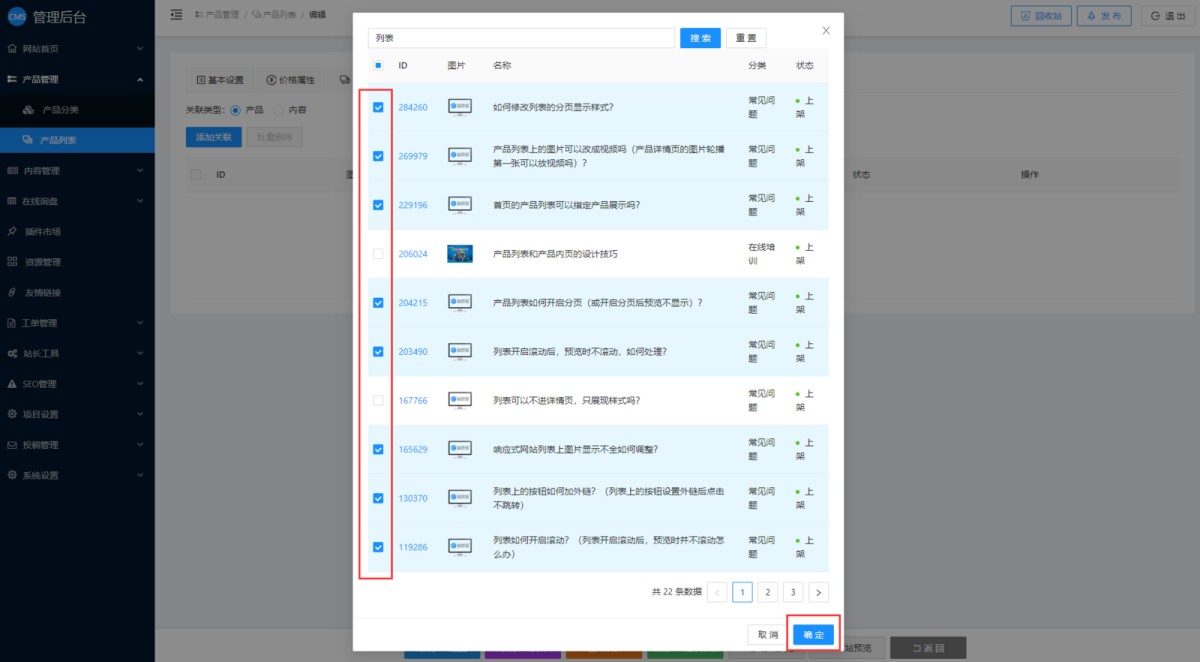Click the CMS logo icon

click(x=16, y=16)
